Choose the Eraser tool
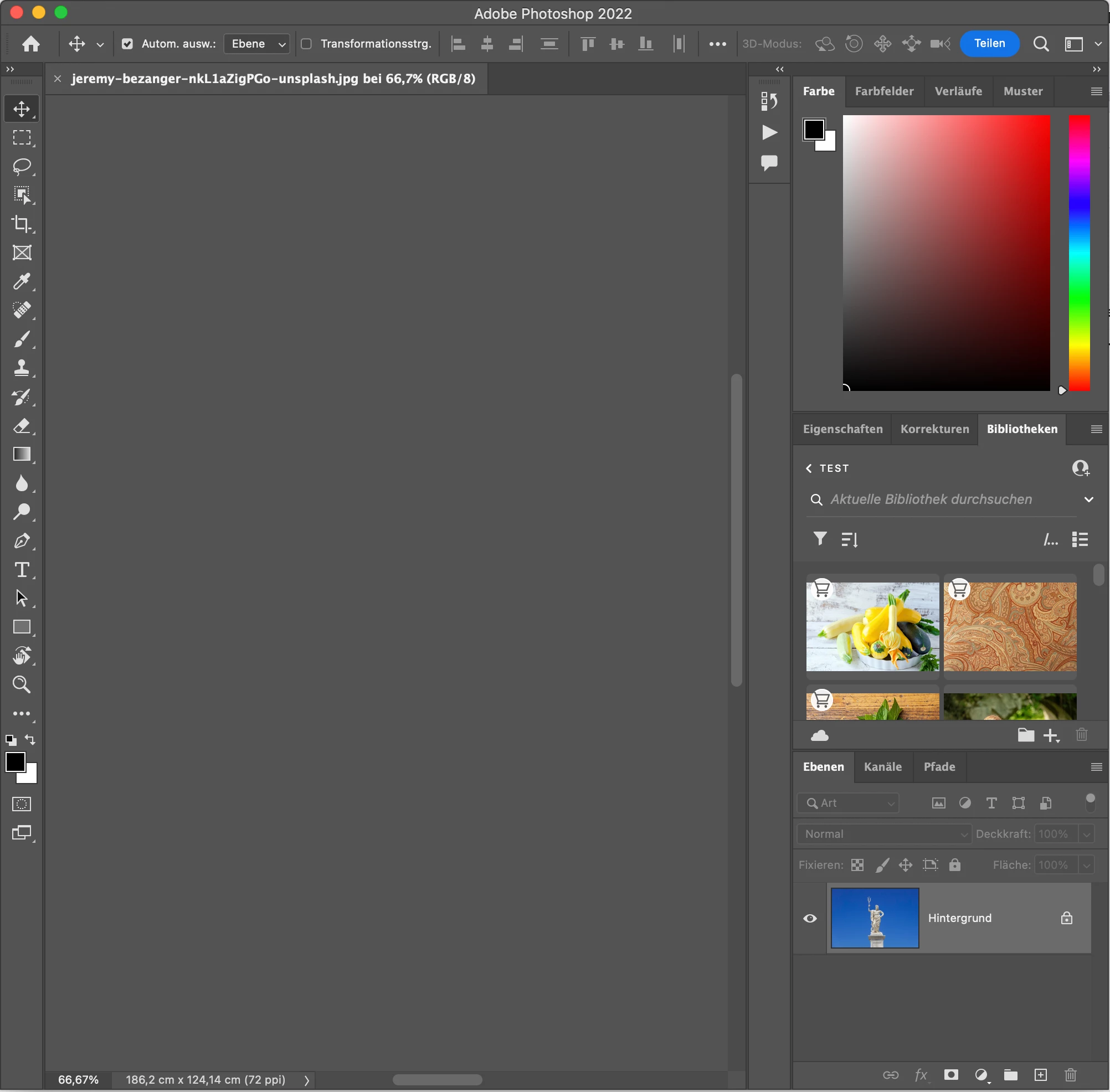The width and height of the screenshot is (1110, 1092). [22, 425]
